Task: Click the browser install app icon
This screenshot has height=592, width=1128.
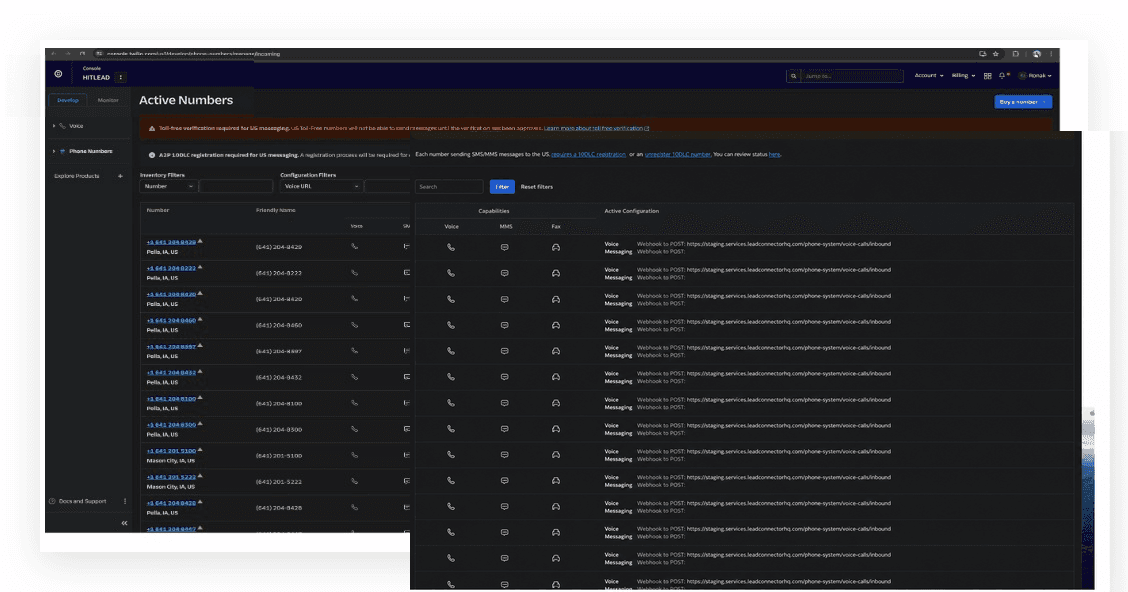Action: [x=983, y=54]
